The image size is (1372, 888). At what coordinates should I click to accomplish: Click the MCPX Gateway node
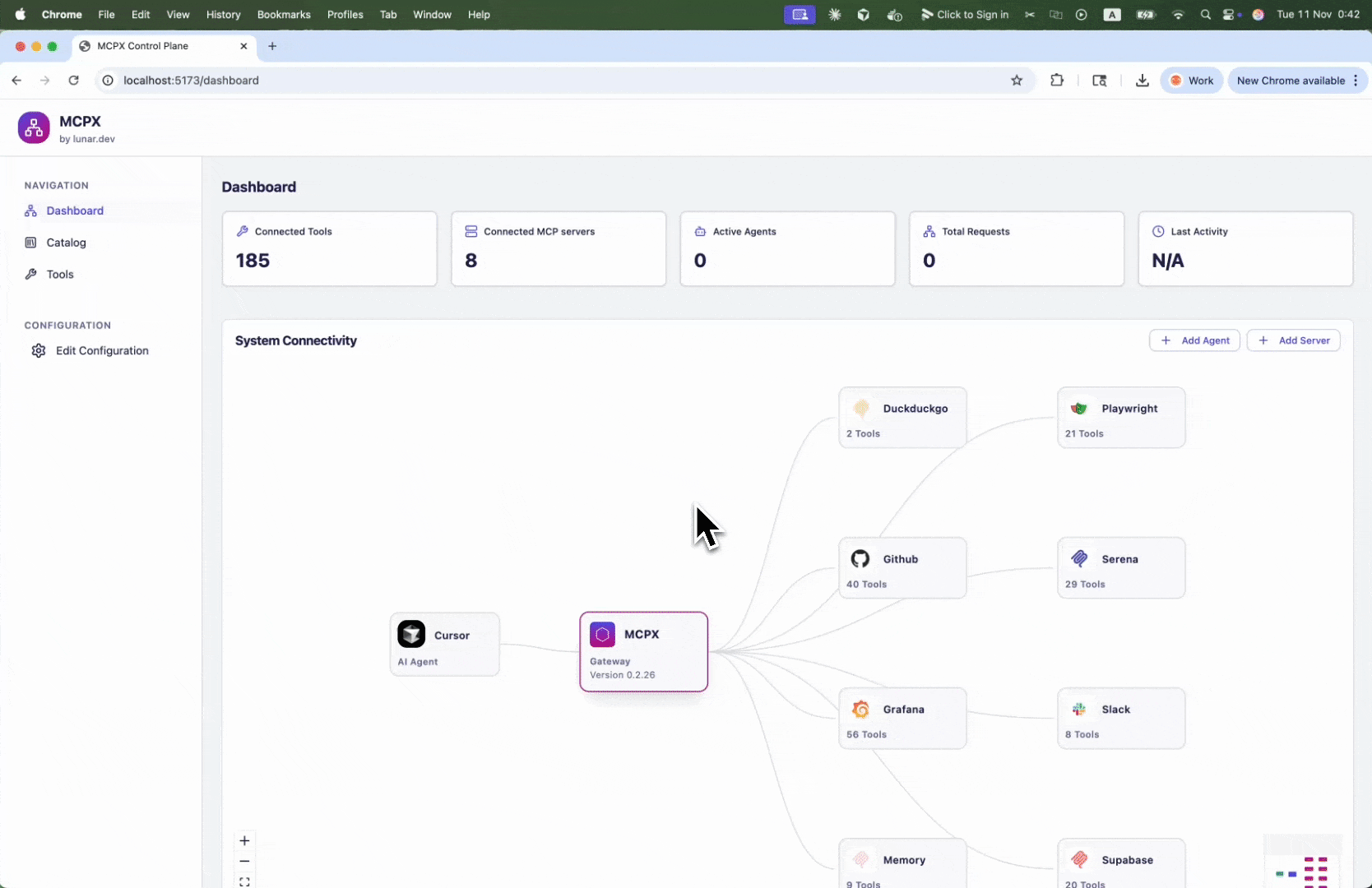tap(643, 650)
